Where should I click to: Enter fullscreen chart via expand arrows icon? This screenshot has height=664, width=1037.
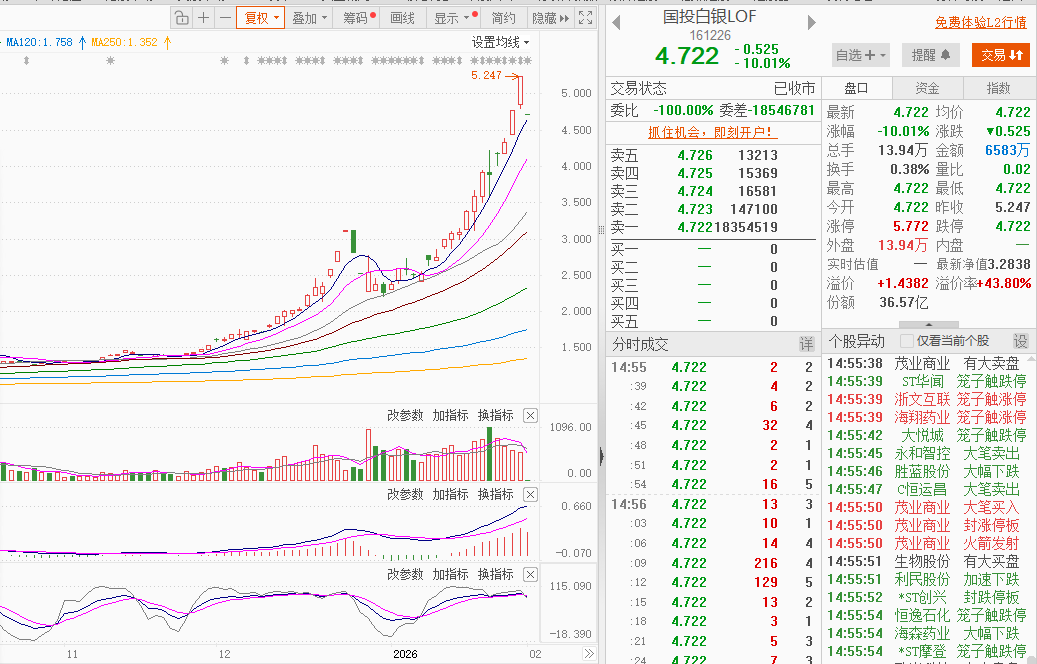586,18
